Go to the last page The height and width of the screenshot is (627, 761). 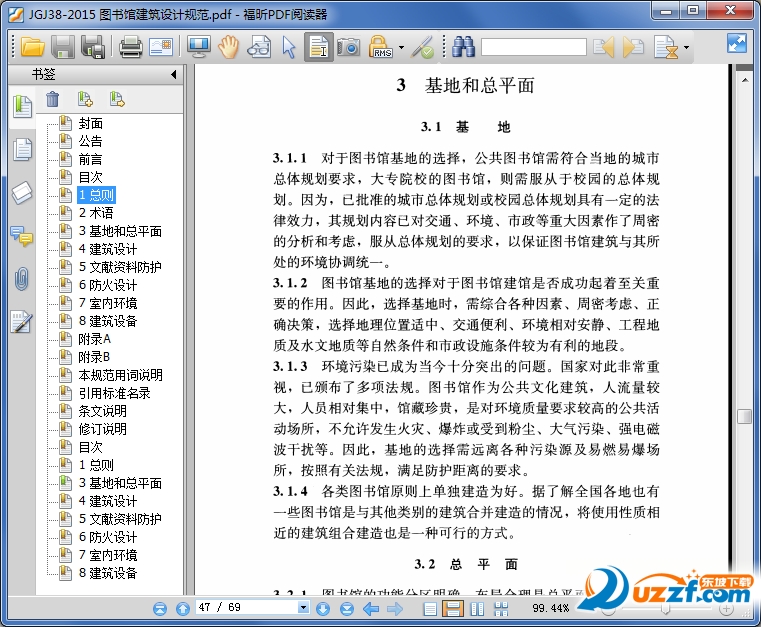pos(347,609)
